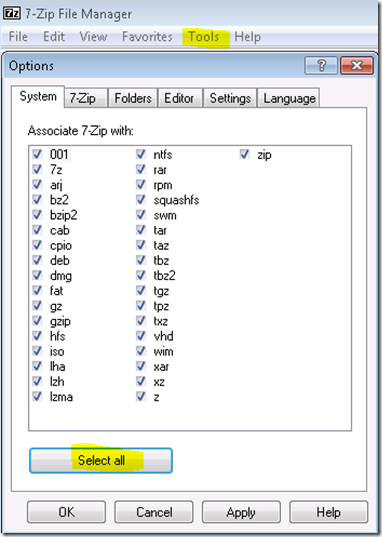
Task: Close the Options dialog with the X
Action: 357,65
